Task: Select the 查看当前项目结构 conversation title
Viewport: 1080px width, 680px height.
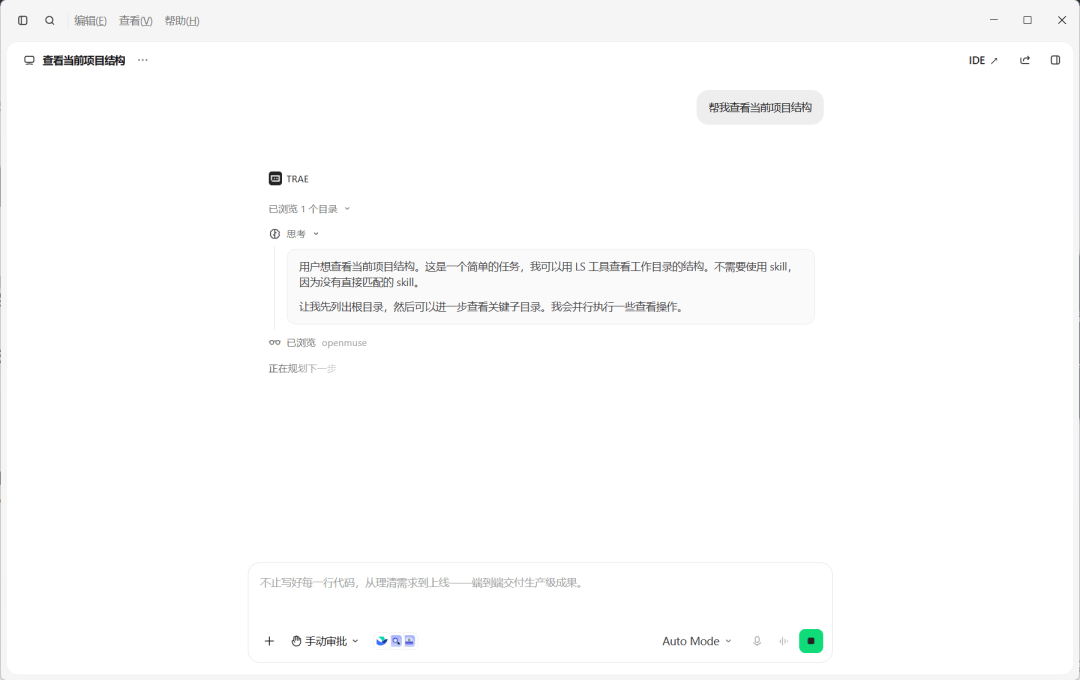Action: (x=84, y=61)
